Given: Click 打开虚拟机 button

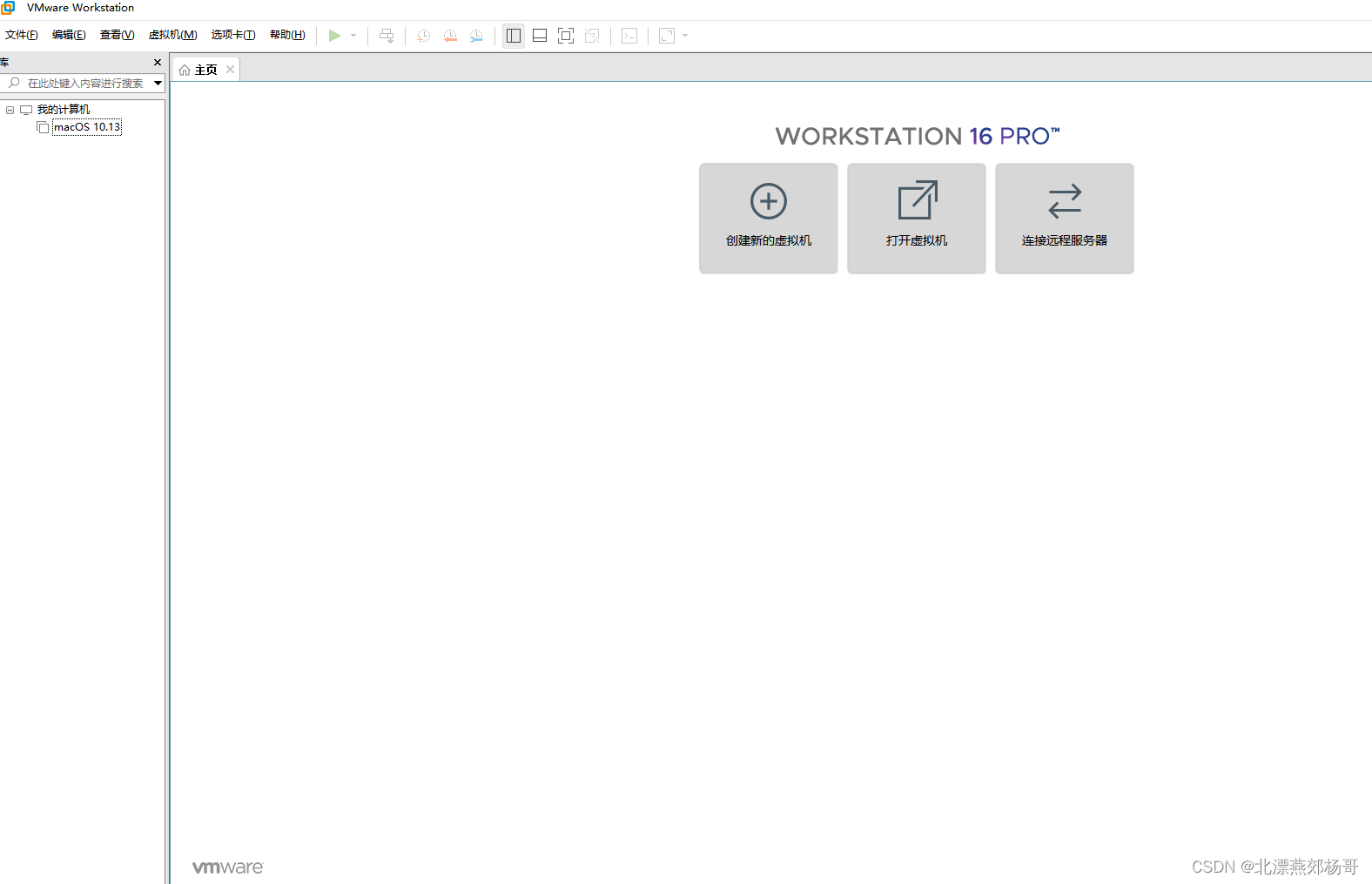Looking at the screenshot, I should (917, 219).
